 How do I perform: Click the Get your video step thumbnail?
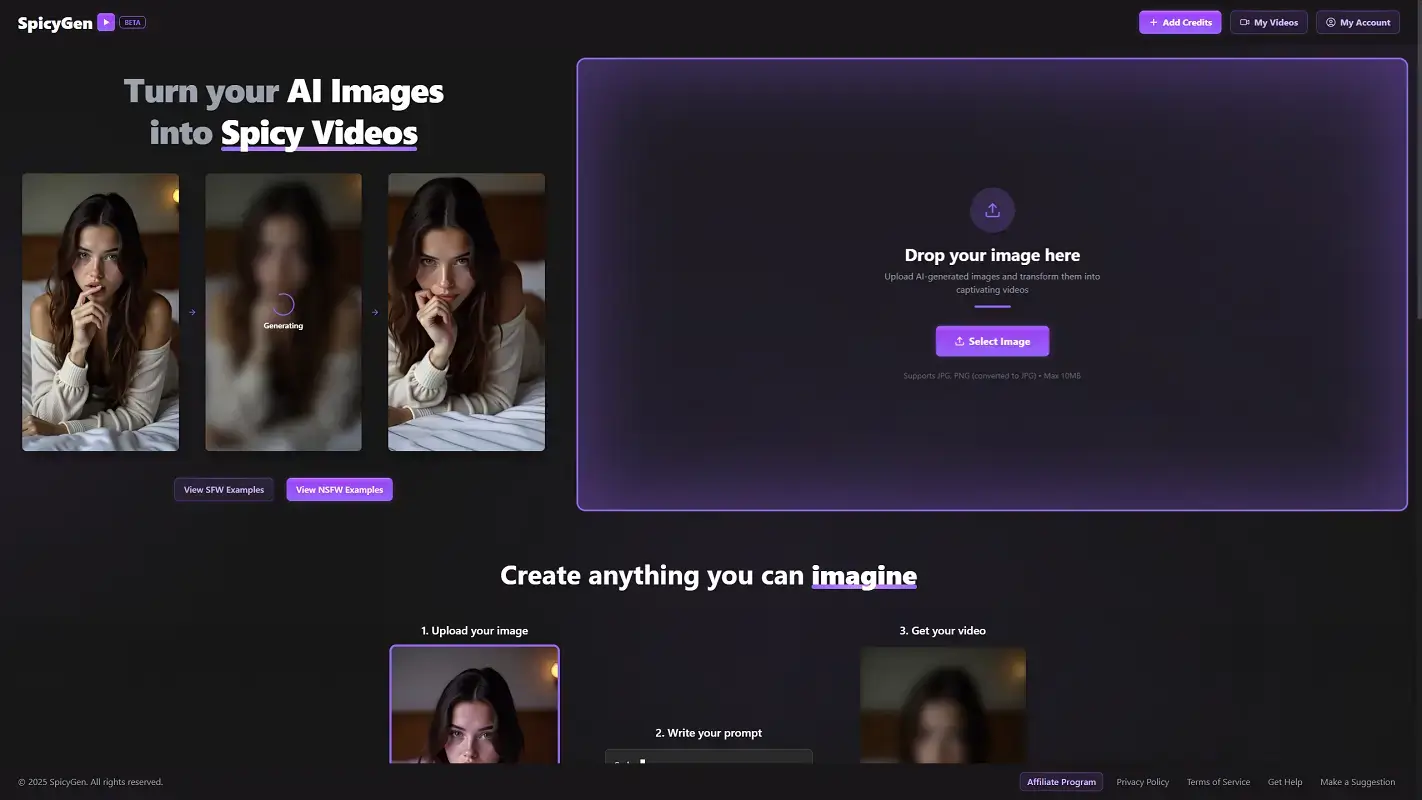[942, 704]
